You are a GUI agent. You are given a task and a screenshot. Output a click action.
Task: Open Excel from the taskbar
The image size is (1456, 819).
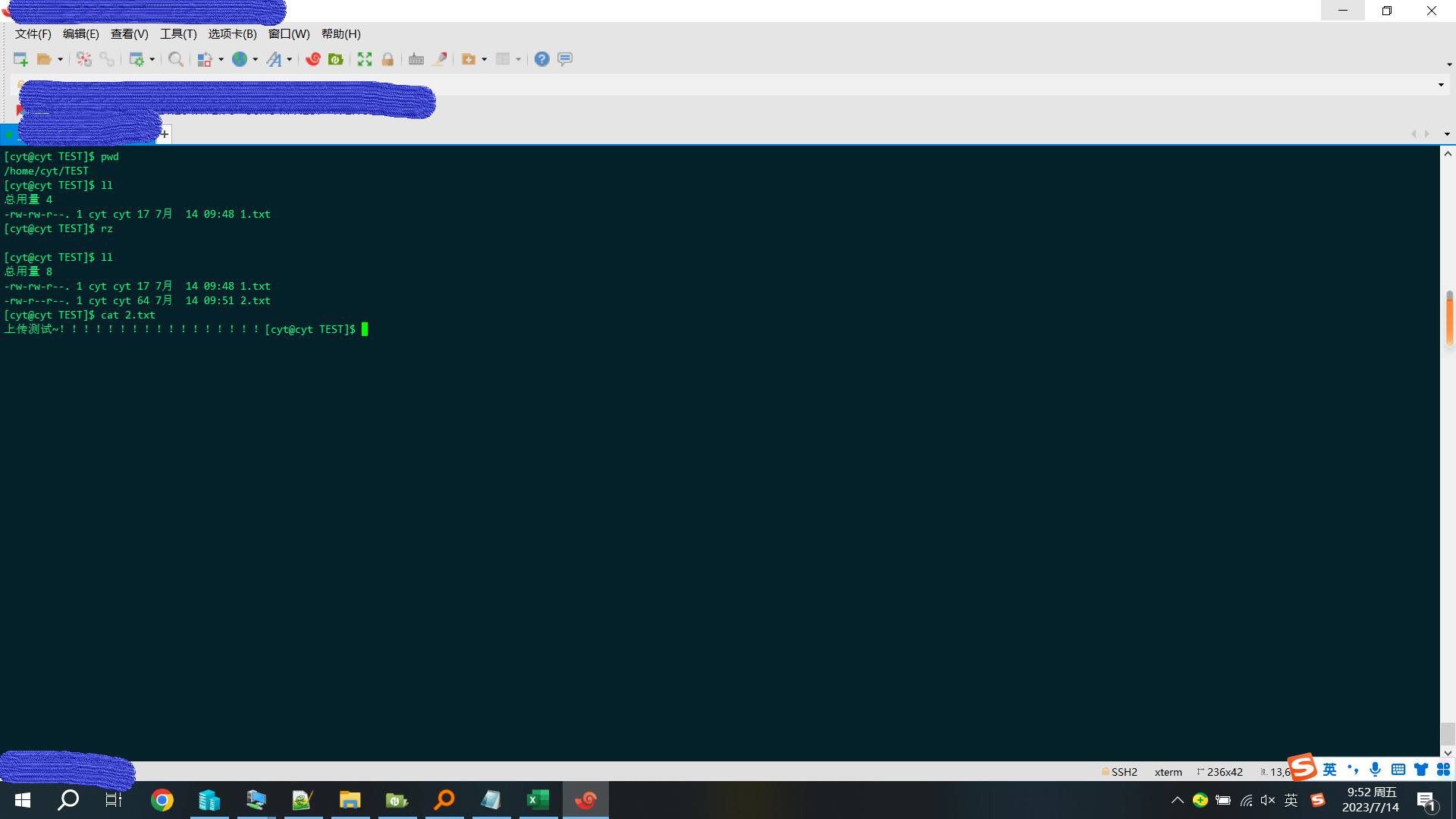pyautogui.click(x=538, y=800)
